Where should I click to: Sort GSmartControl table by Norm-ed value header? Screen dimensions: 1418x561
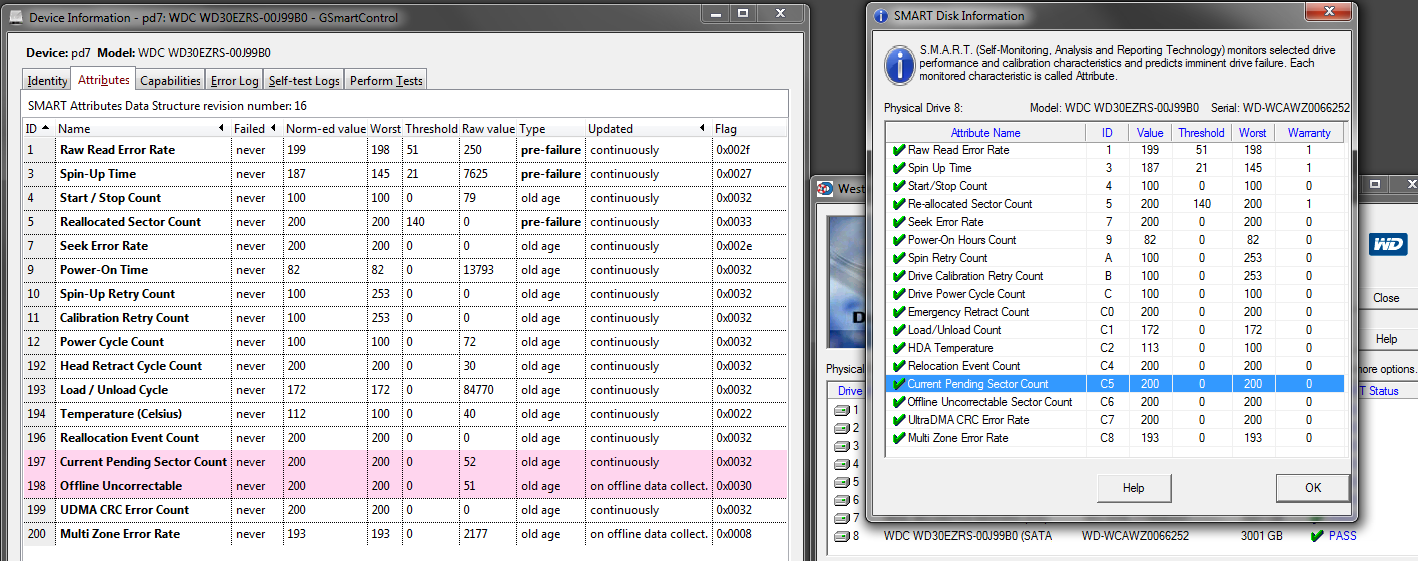[x=325, y=129]
